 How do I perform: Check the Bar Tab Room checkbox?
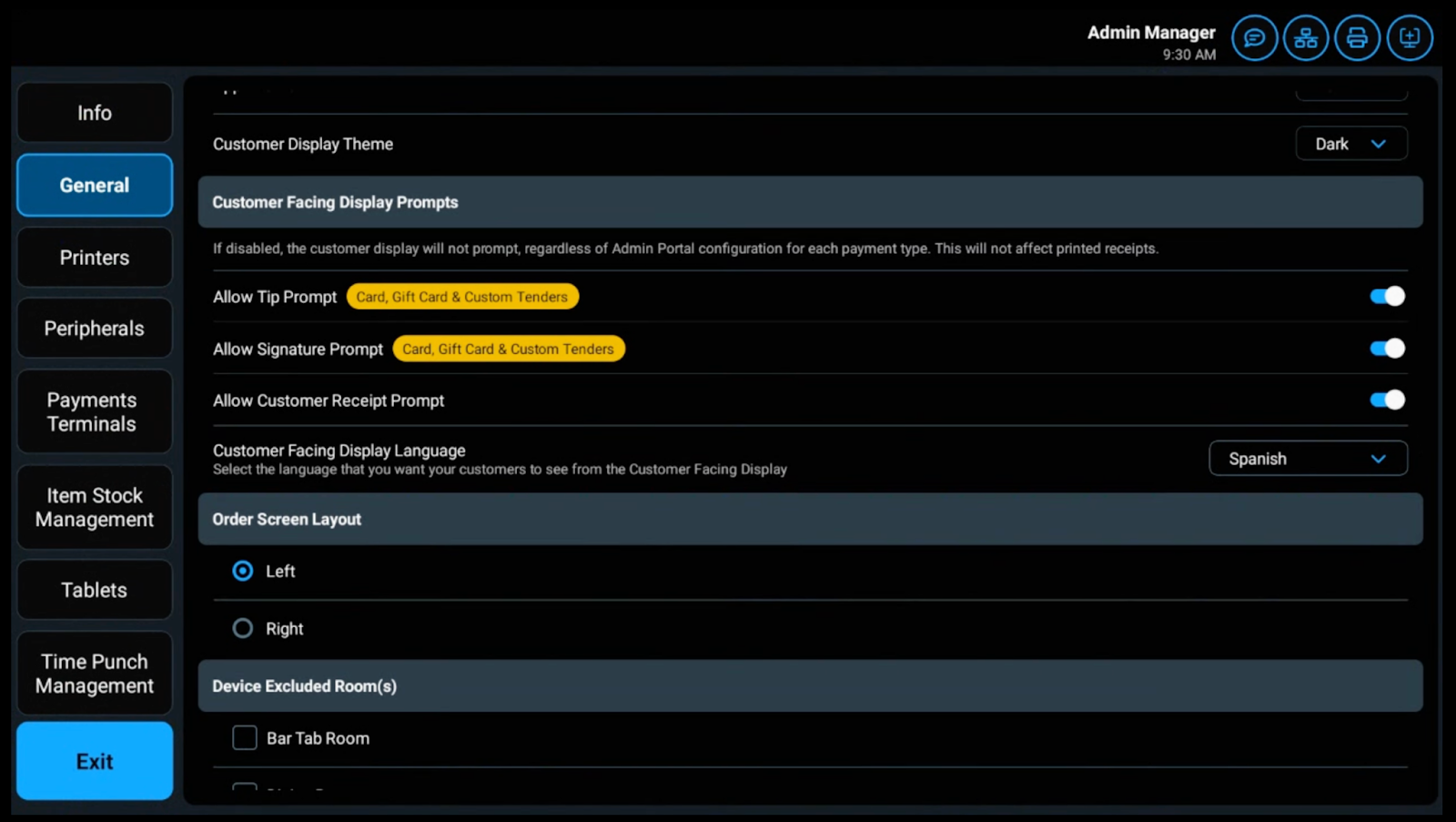tap(245, 738)
